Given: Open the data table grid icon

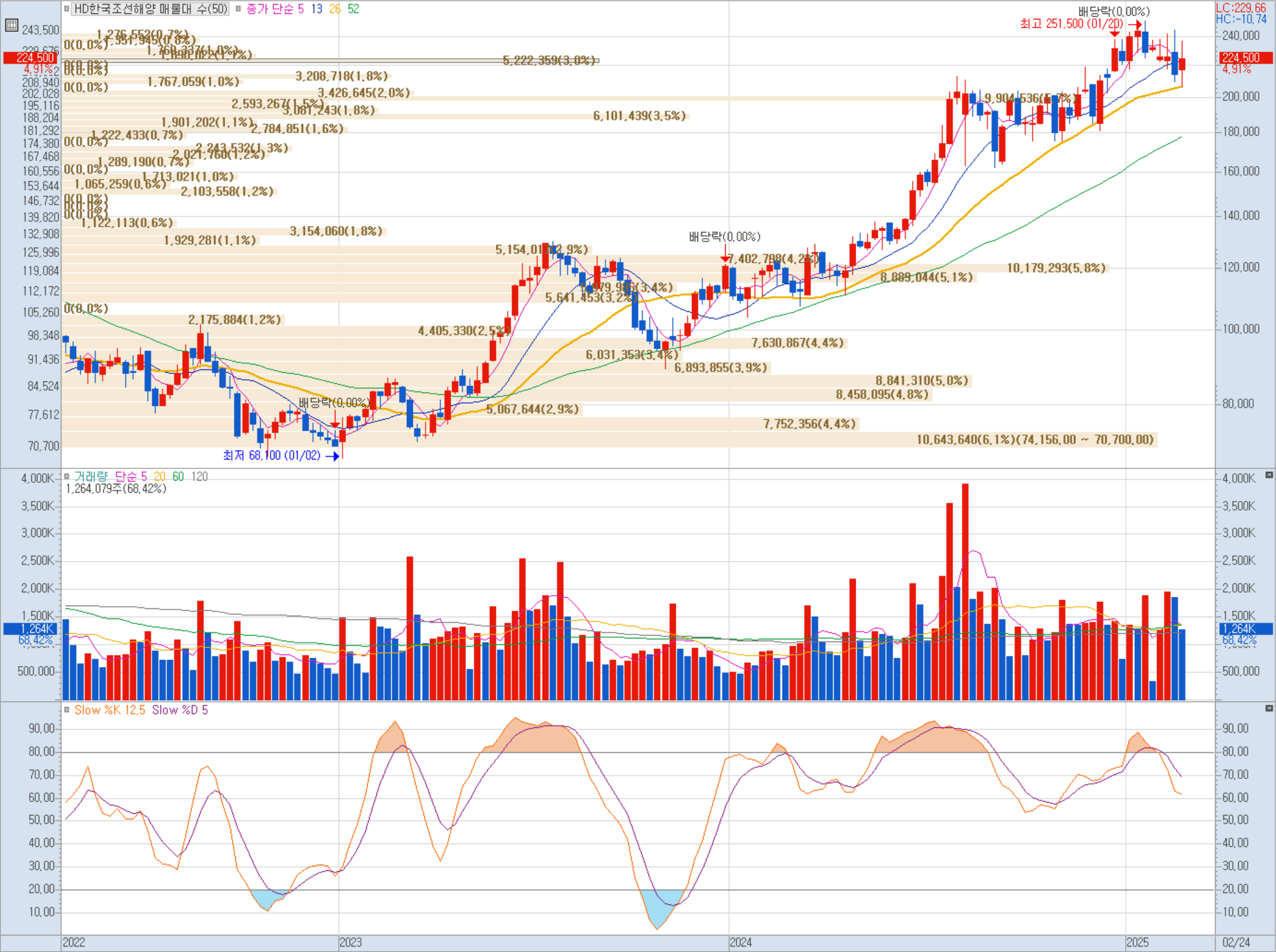Looking at the screenshot, I should click(12, 26).
